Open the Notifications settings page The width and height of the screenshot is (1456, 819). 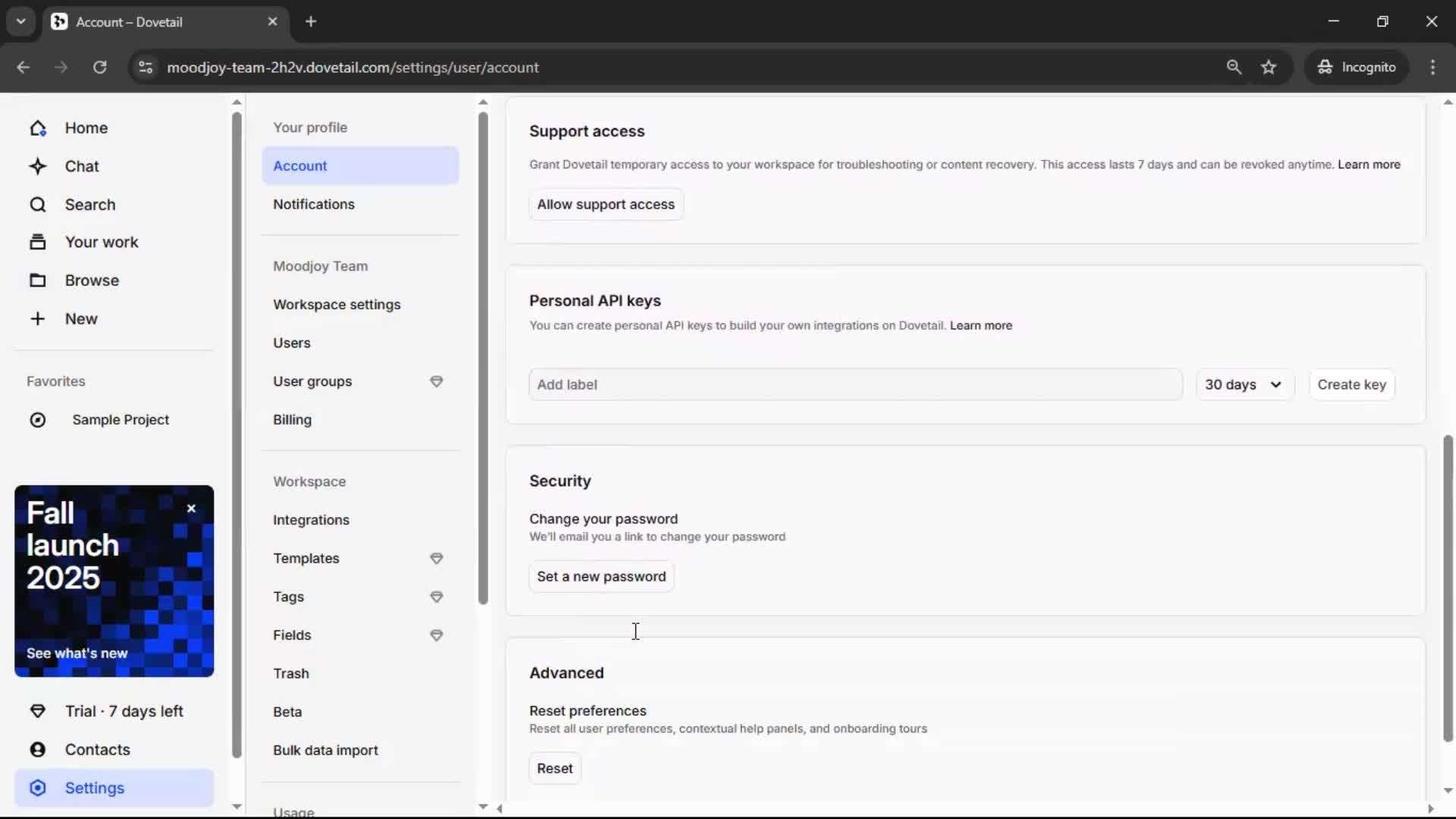tap(313, 204)
